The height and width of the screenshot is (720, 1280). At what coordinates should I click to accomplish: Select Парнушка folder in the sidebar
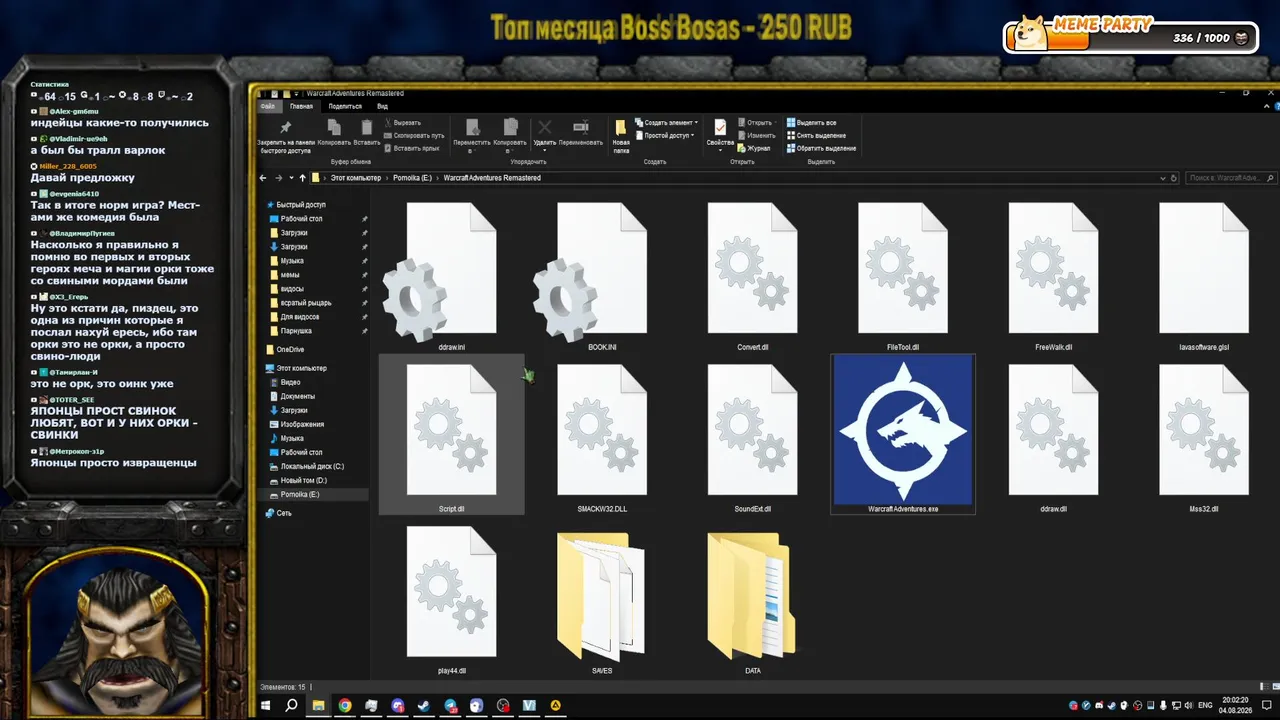point(290,331)
